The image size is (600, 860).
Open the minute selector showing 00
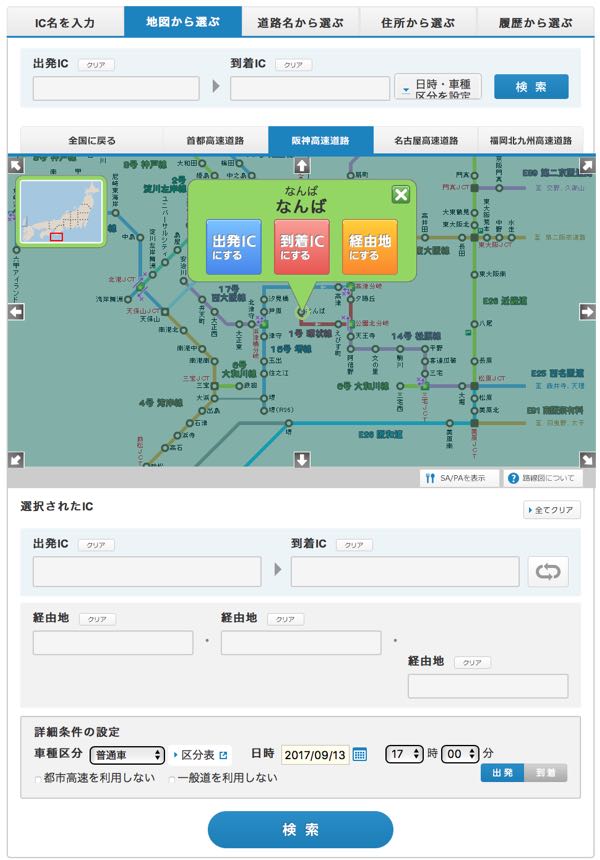[x=460, y=754]
